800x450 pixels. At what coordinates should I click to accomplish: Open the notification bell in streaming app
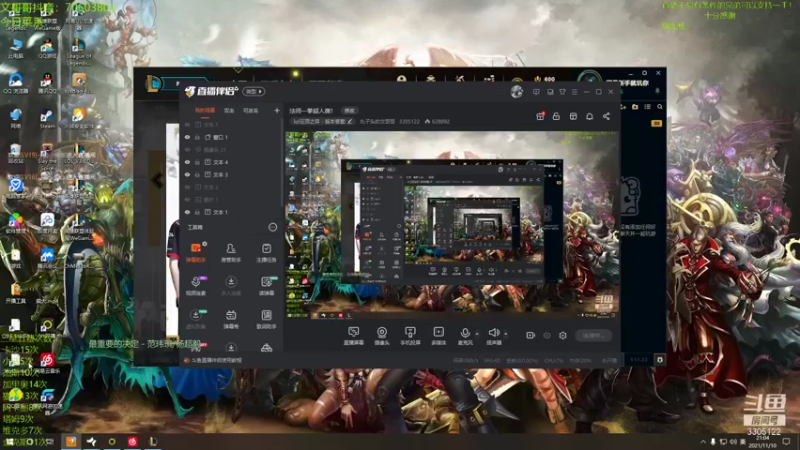click(x=589, y=116)
